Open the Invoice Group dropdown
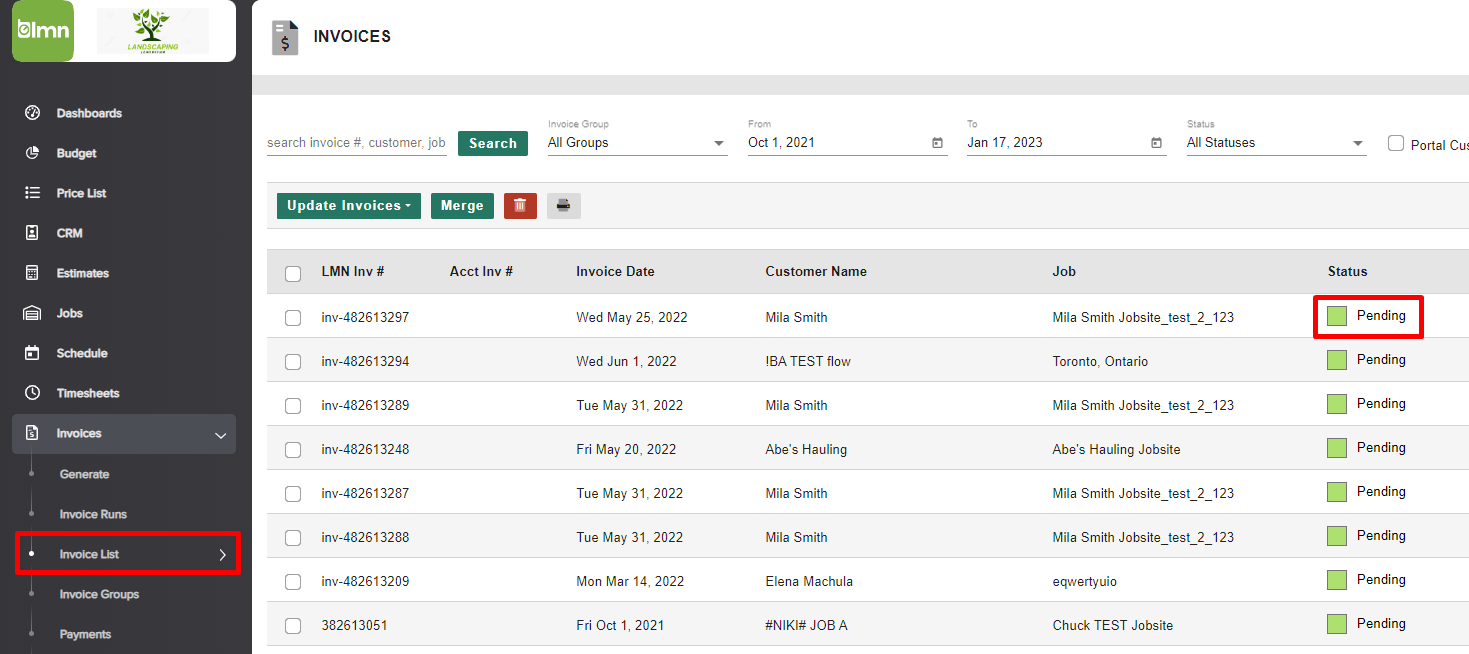Screen dimensions: 1469x654 coord(637,142)
